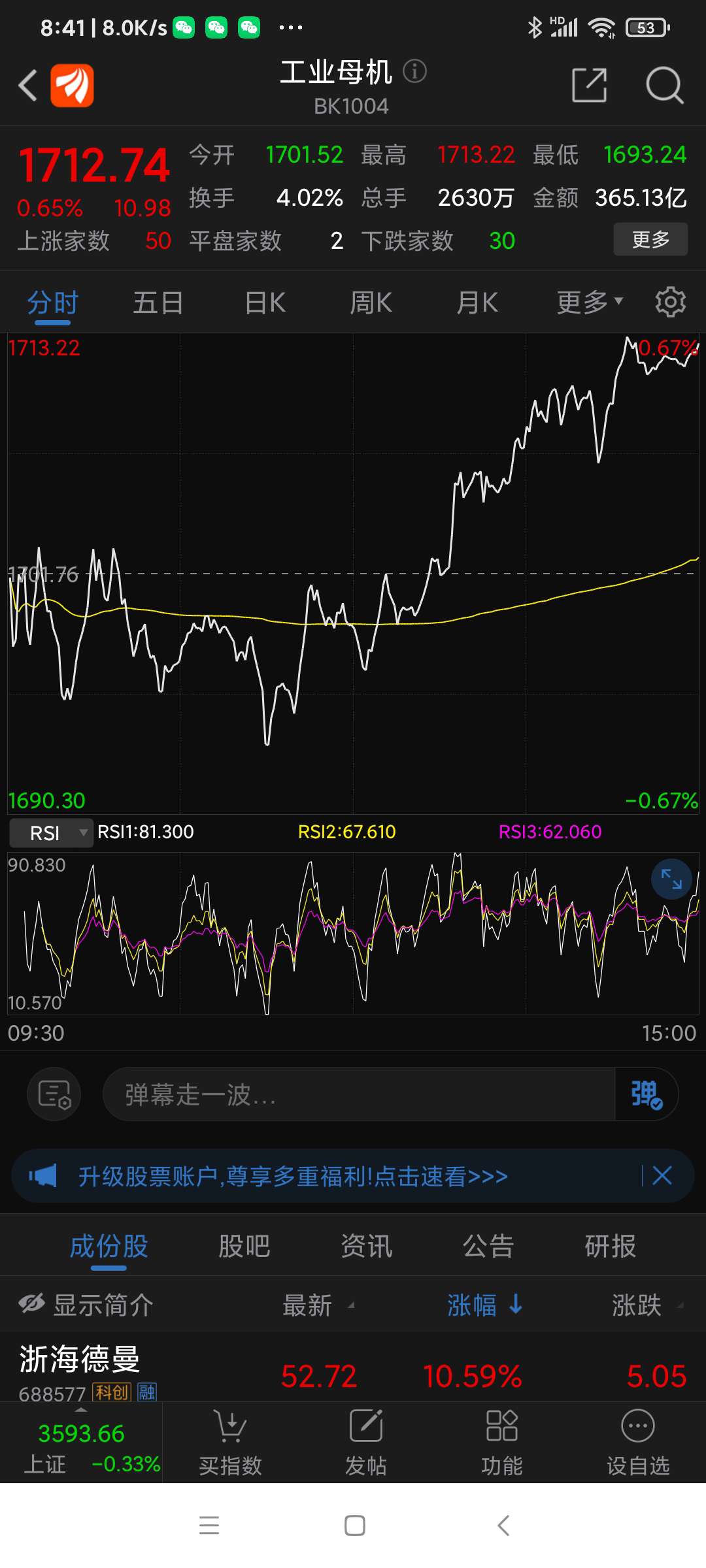
Task: Tap the 设自选 ellipsis icon
Action: 638,1426
